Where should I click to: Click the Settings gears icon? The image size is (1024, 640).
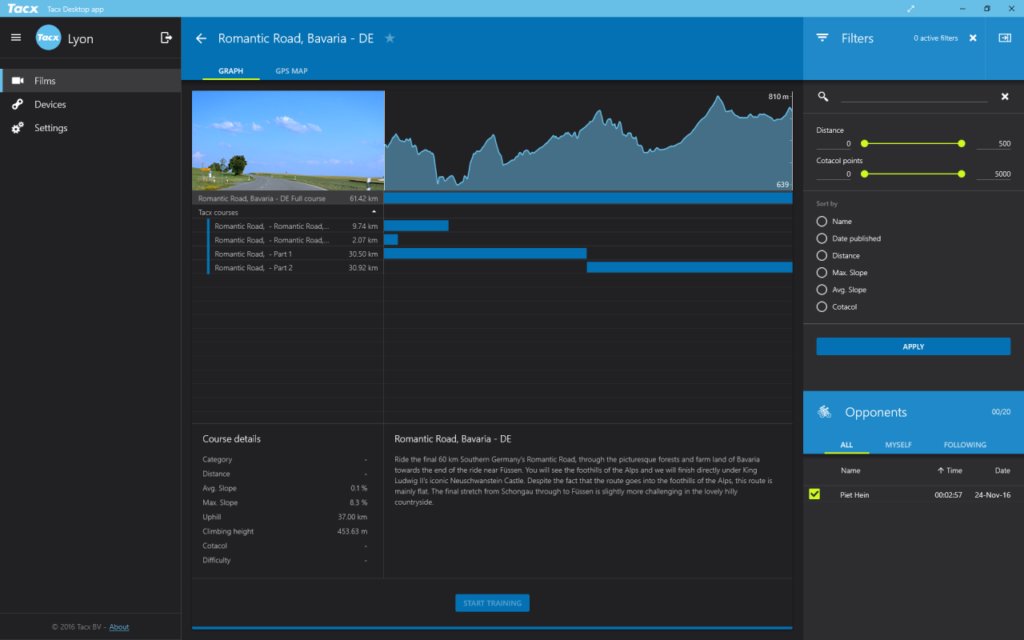coord(18,128)
